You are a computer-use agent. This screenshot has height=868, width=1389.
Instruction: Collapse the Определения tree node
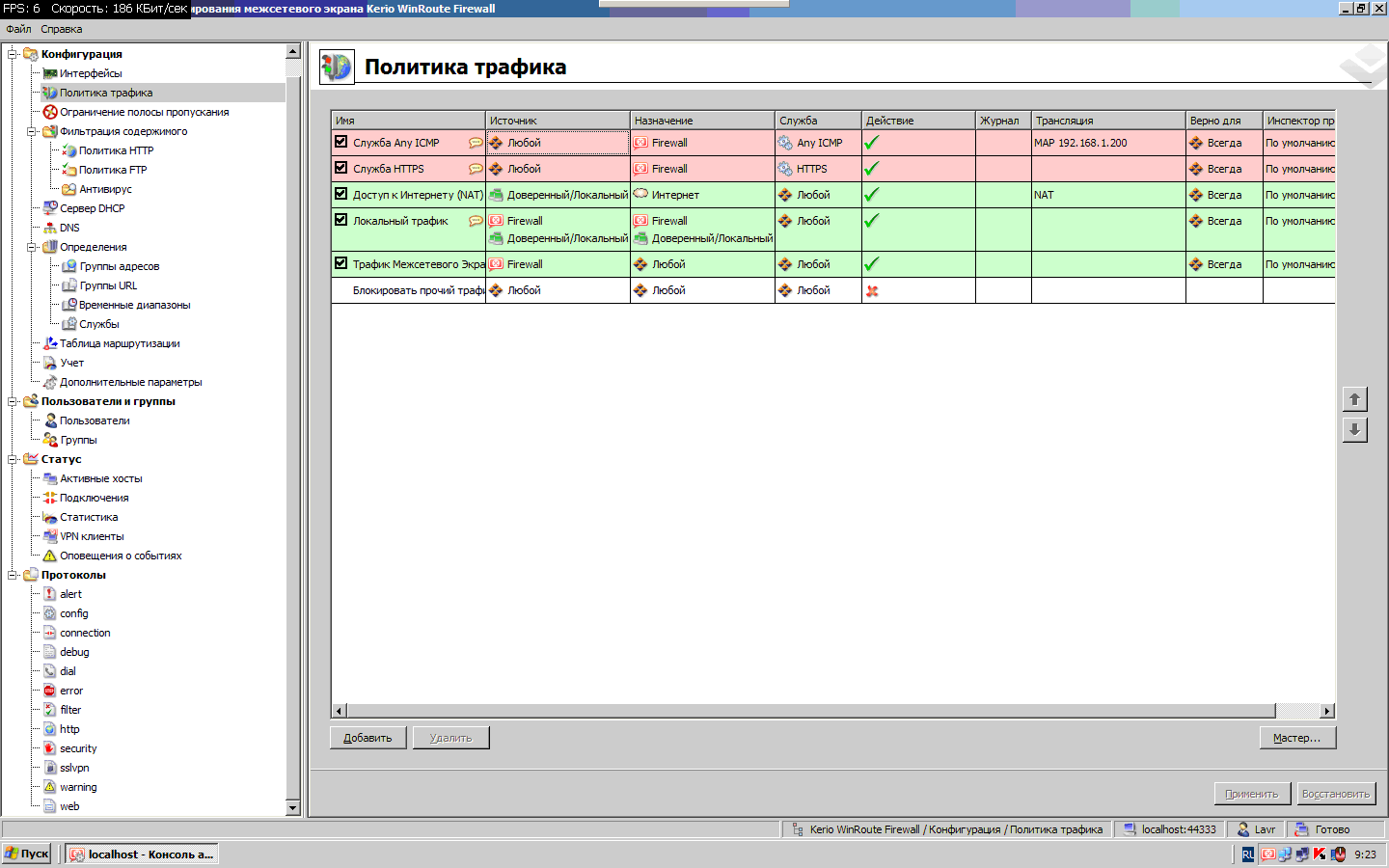coord(33,247)
